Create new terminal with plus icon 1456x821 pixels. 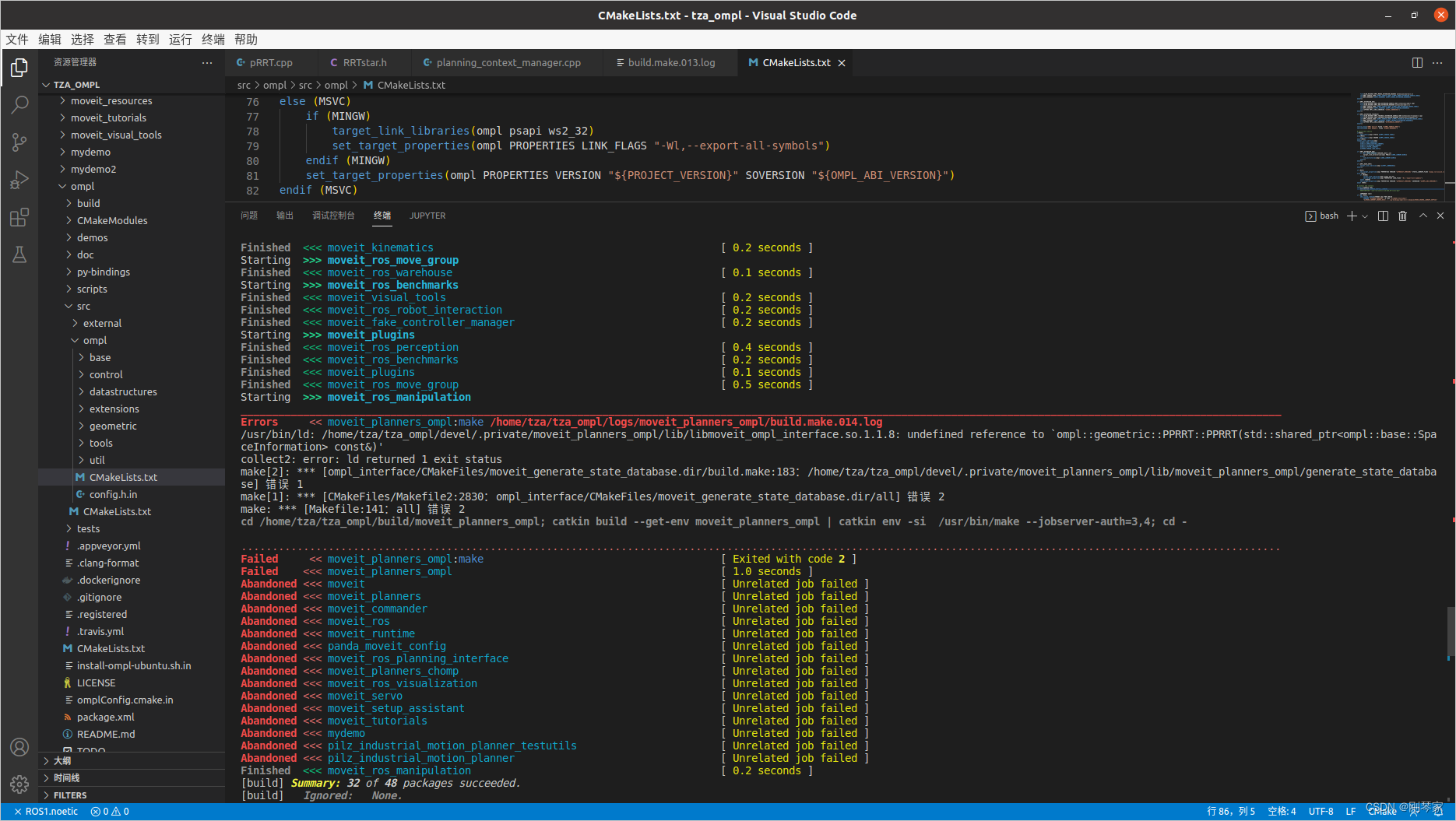[1350, 216]
